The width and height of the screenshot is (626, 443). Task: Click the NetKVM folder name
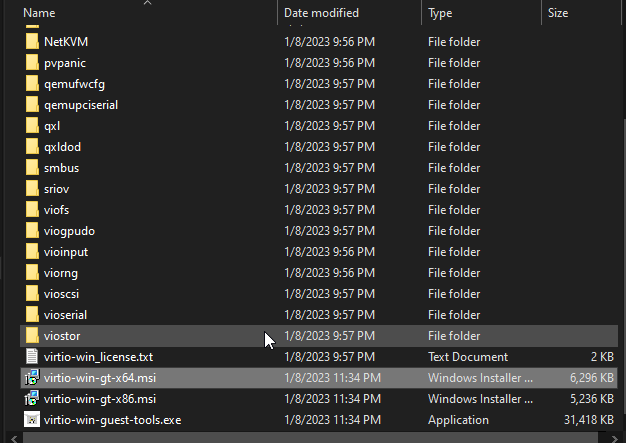[x=66, y=42]
